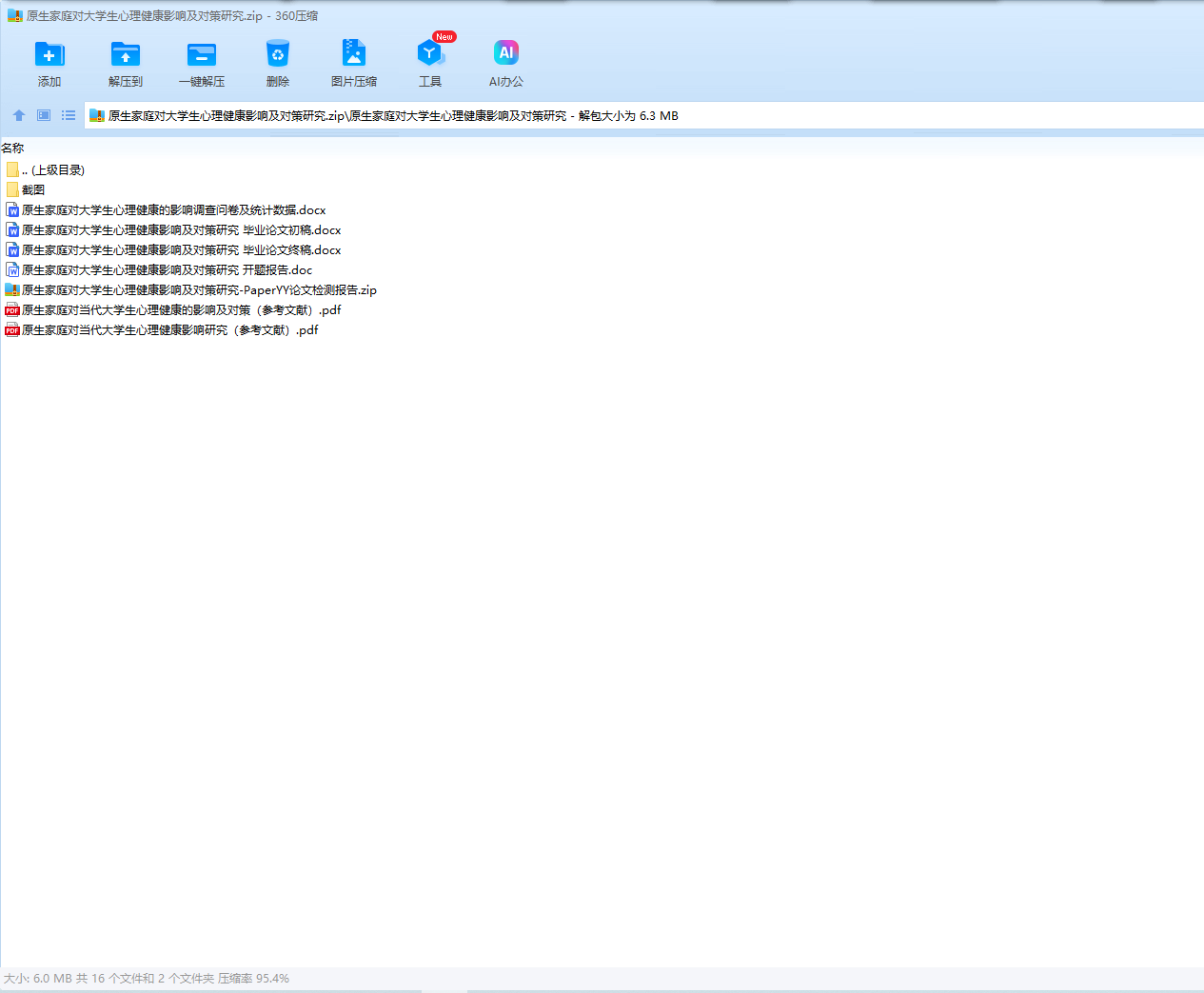This screenshot has width=1204, height=993.
Task: Select the 截图 folder
Action: click(x=26, y=189)
